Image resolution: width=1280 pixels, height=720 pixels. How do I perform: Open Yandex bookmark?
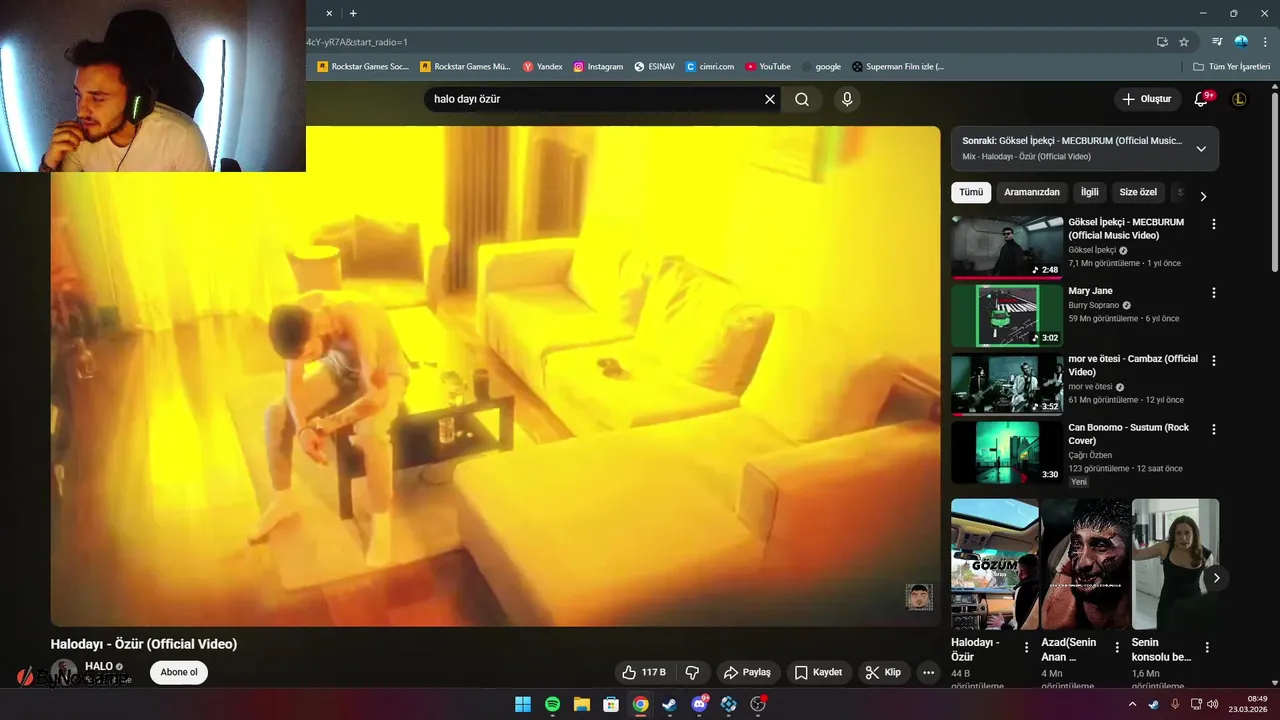(x=543, y=67)
